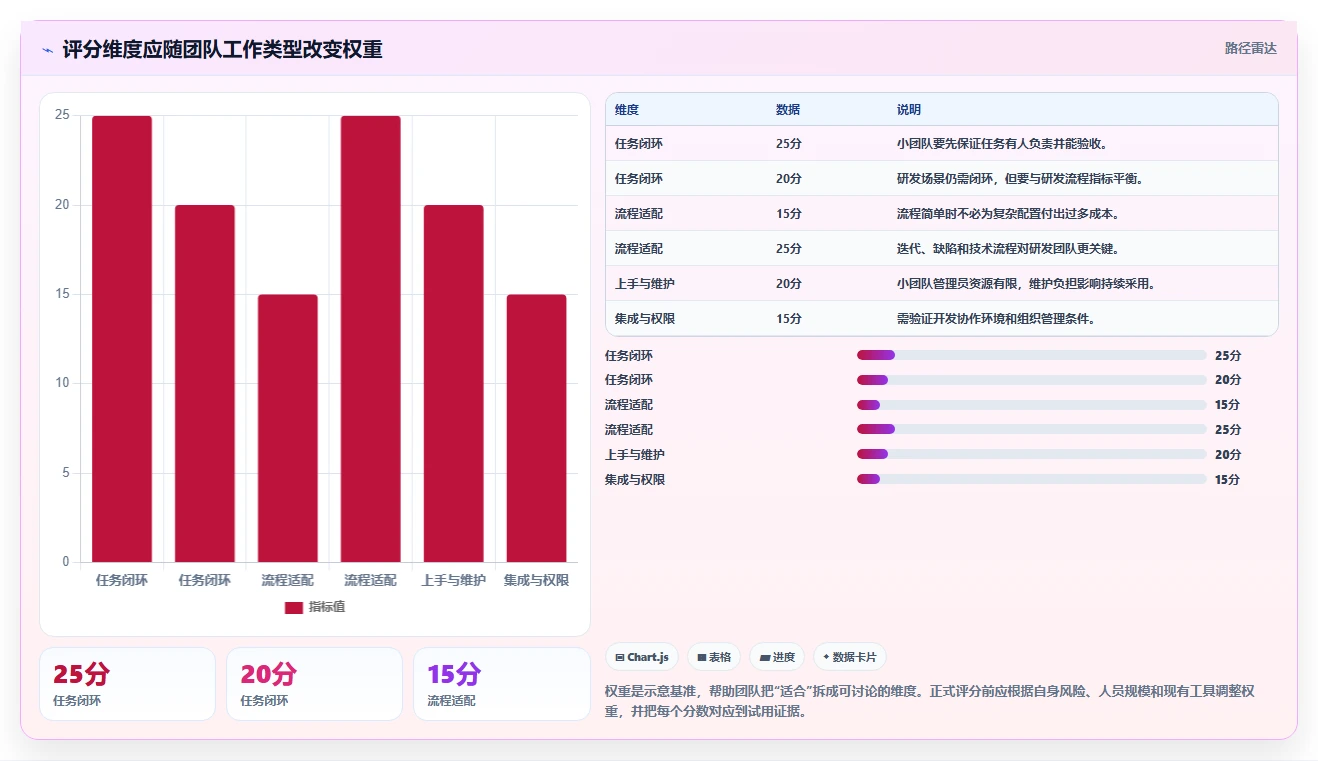This screenshot has width=1318, height=761.
Task: Click the lightning icon beside the page title
Action: coord(47,50)
